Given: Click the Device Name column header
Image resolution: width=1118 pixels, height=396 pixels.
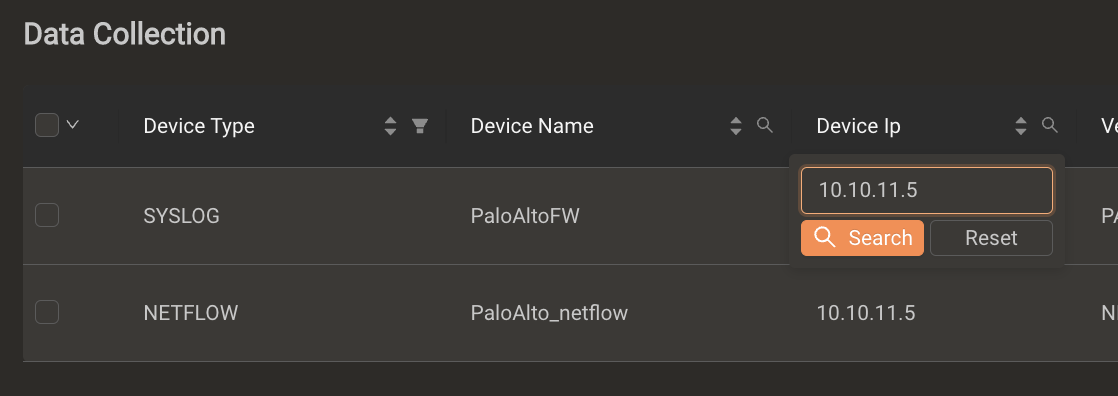Looking at the screenshot, I should [x=532, y=126].
